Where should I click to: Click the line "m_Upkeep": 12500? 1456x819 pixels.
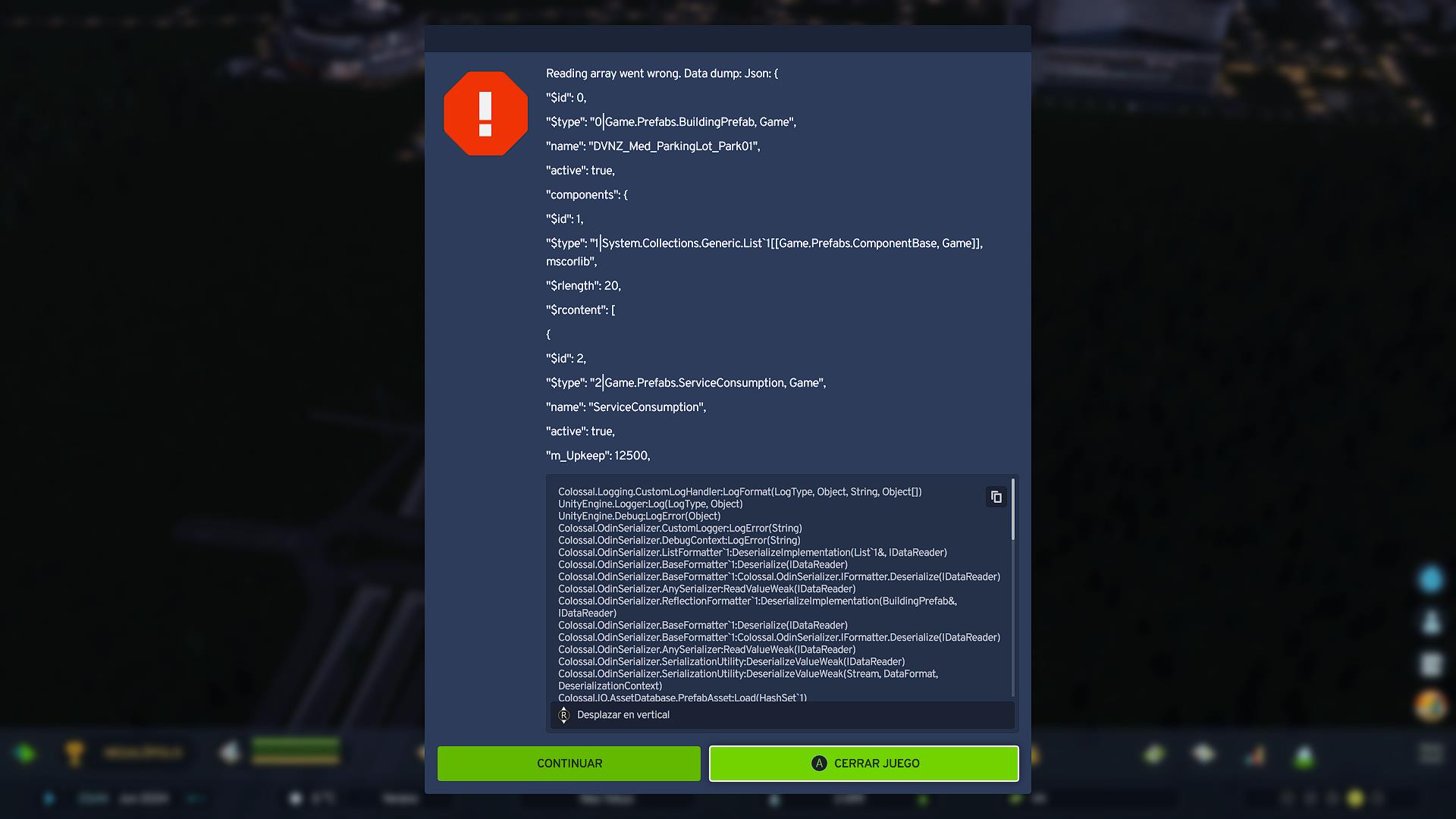(598, 456)
